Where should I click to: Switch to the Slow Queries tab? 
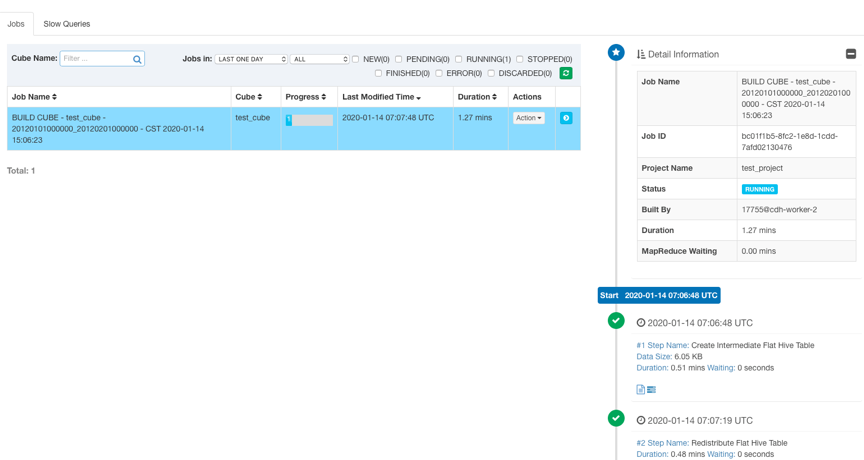coord(67,23)
